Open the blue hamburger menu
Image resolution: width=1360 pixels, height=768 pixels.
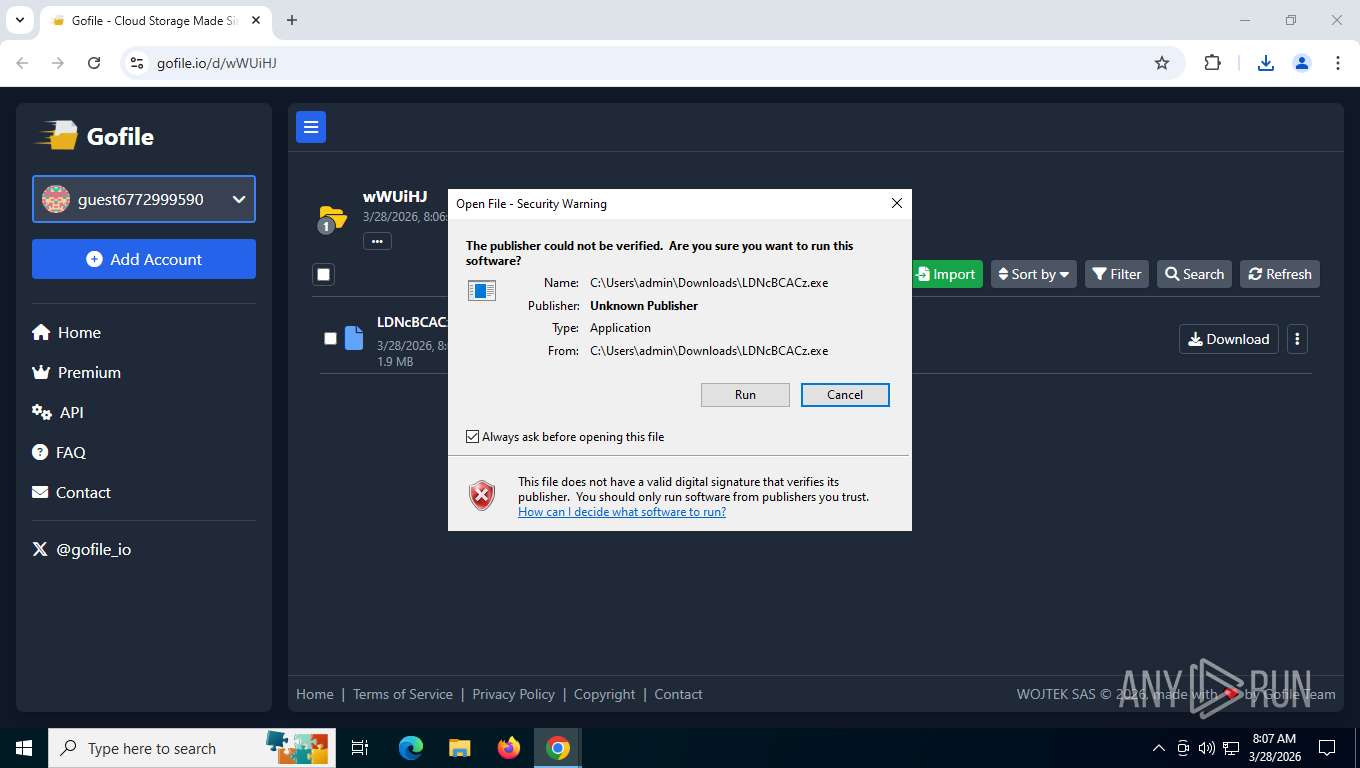pyautogui.click(x=311, y=127)
